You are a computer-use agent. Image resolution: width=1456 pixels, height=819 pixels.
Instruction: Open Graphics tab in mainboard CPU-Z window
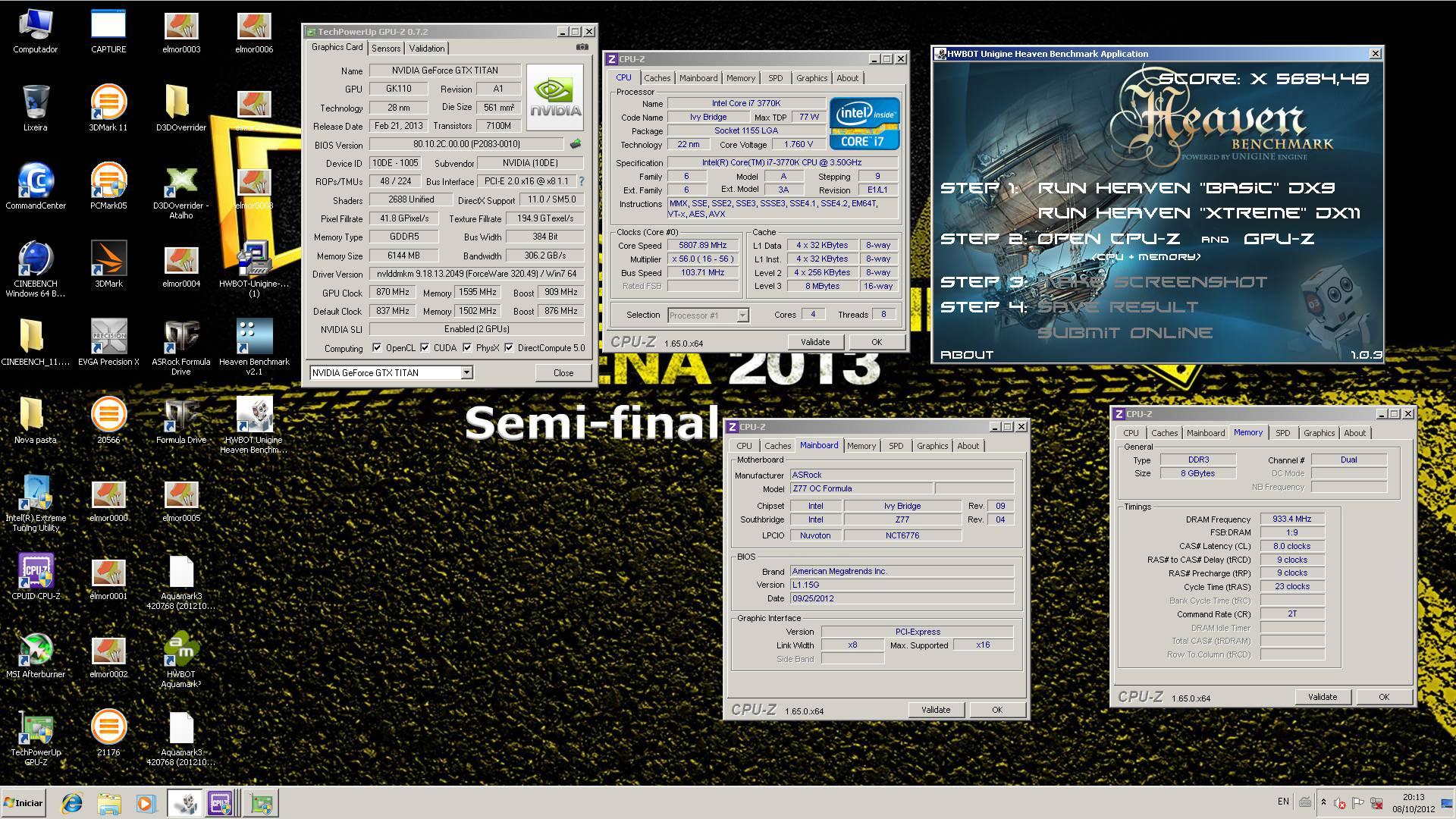(x=932, y=446)
